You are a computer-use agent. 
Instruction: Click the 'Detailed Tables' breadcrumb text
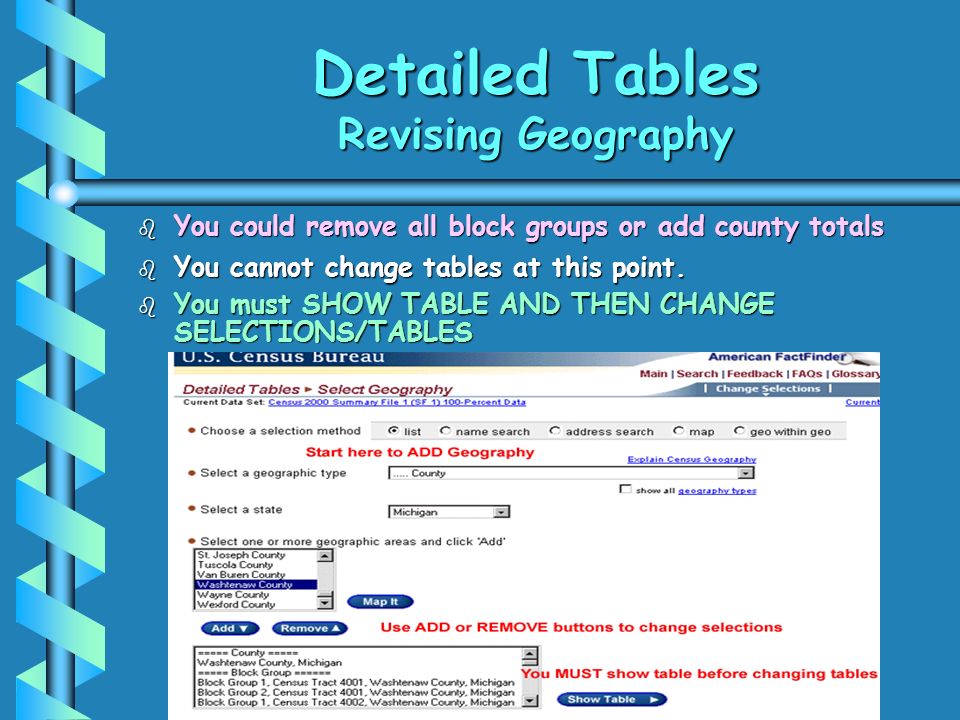click(x=241, y=389)
